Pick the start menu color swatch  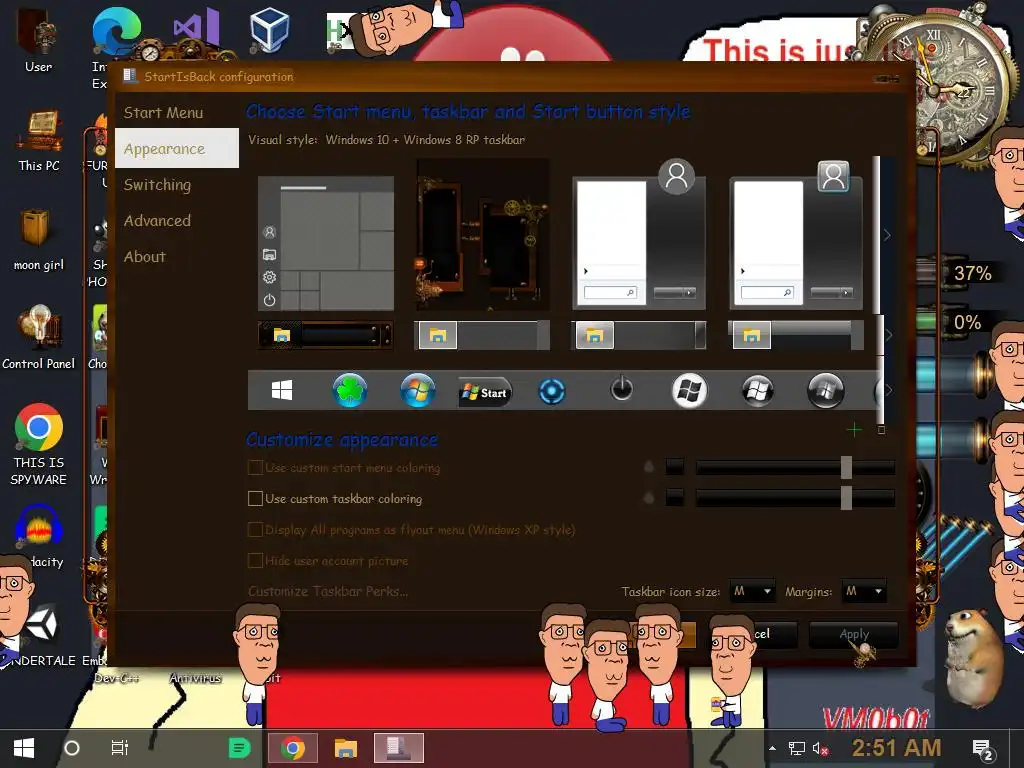click(x=675, y=467)
